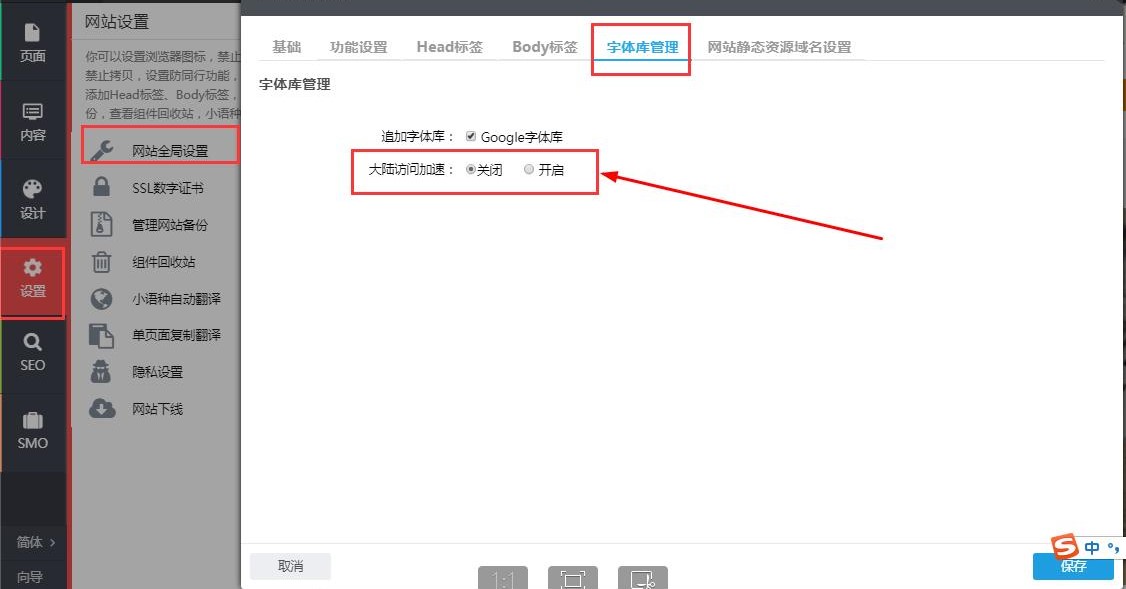Click the SSL数字证书 lock icon
Image resolution: width=1126 pixels, height=589 pixels.
(102, 188)
